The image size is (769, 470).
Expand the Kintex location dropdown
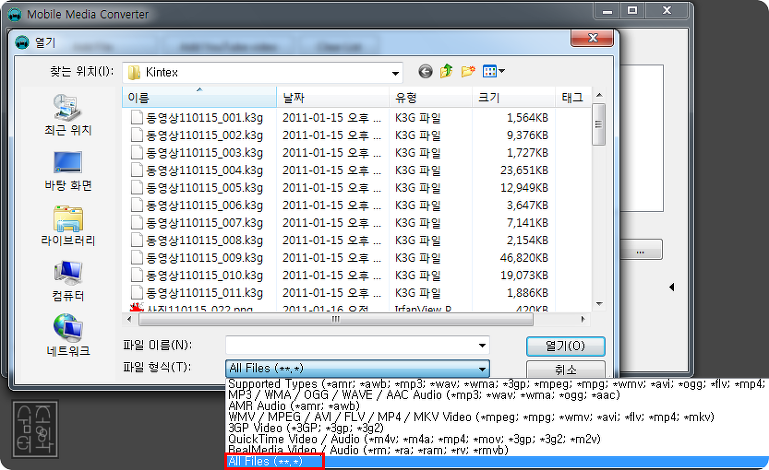coord(395,73)
